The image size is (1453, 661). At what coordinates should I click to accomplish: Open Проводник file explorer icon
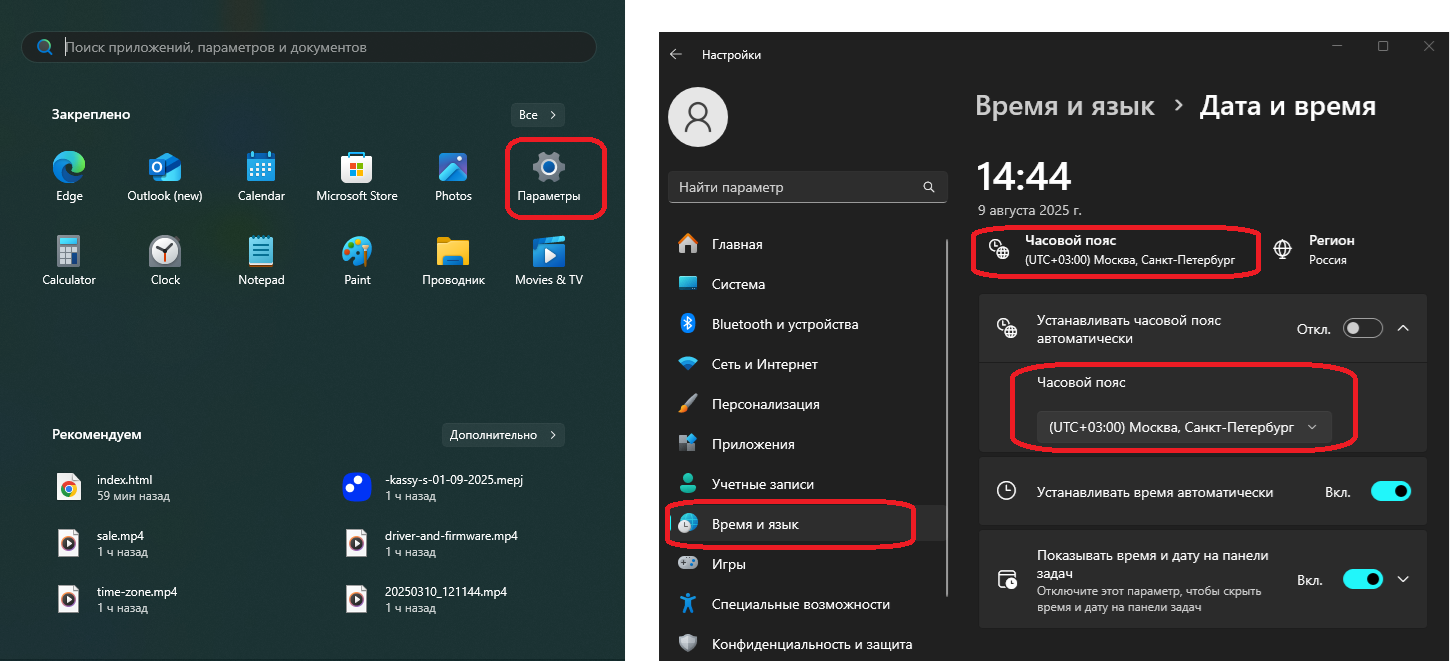pos(453,261)
